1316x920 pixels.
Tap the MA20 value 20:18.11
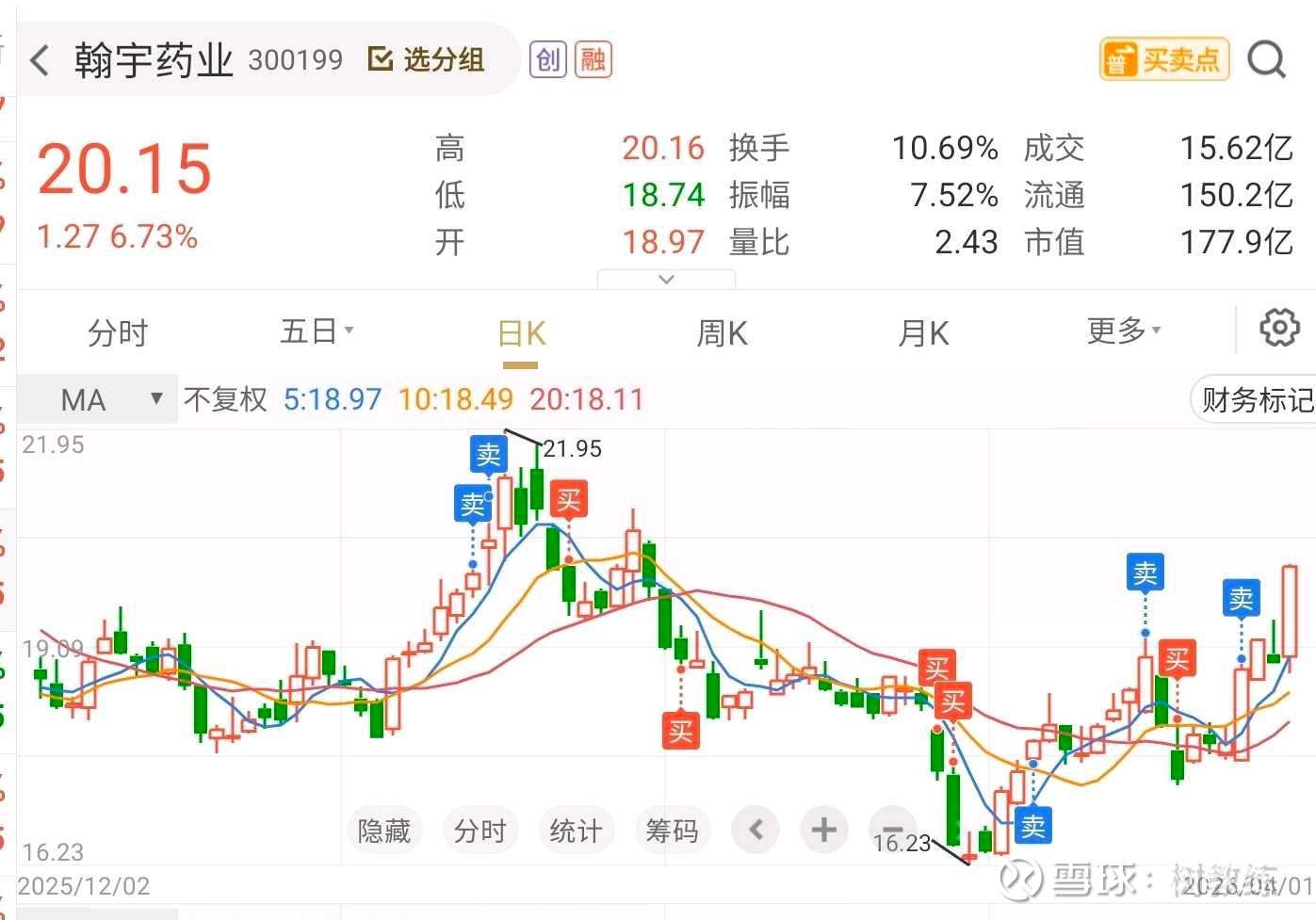coord(587,399)
